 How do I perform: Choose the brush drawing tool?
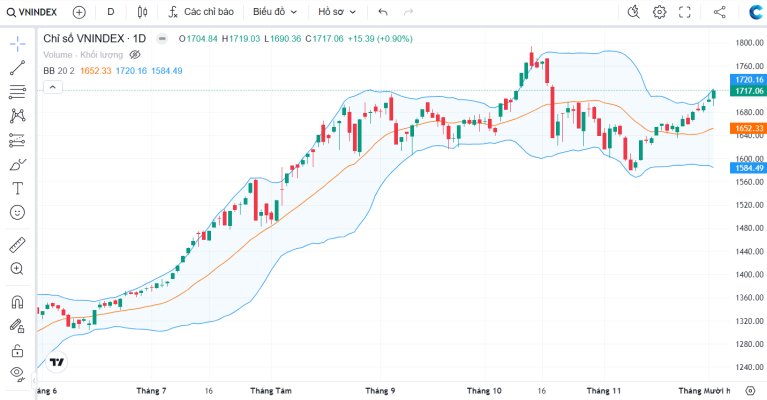point(17,164)
